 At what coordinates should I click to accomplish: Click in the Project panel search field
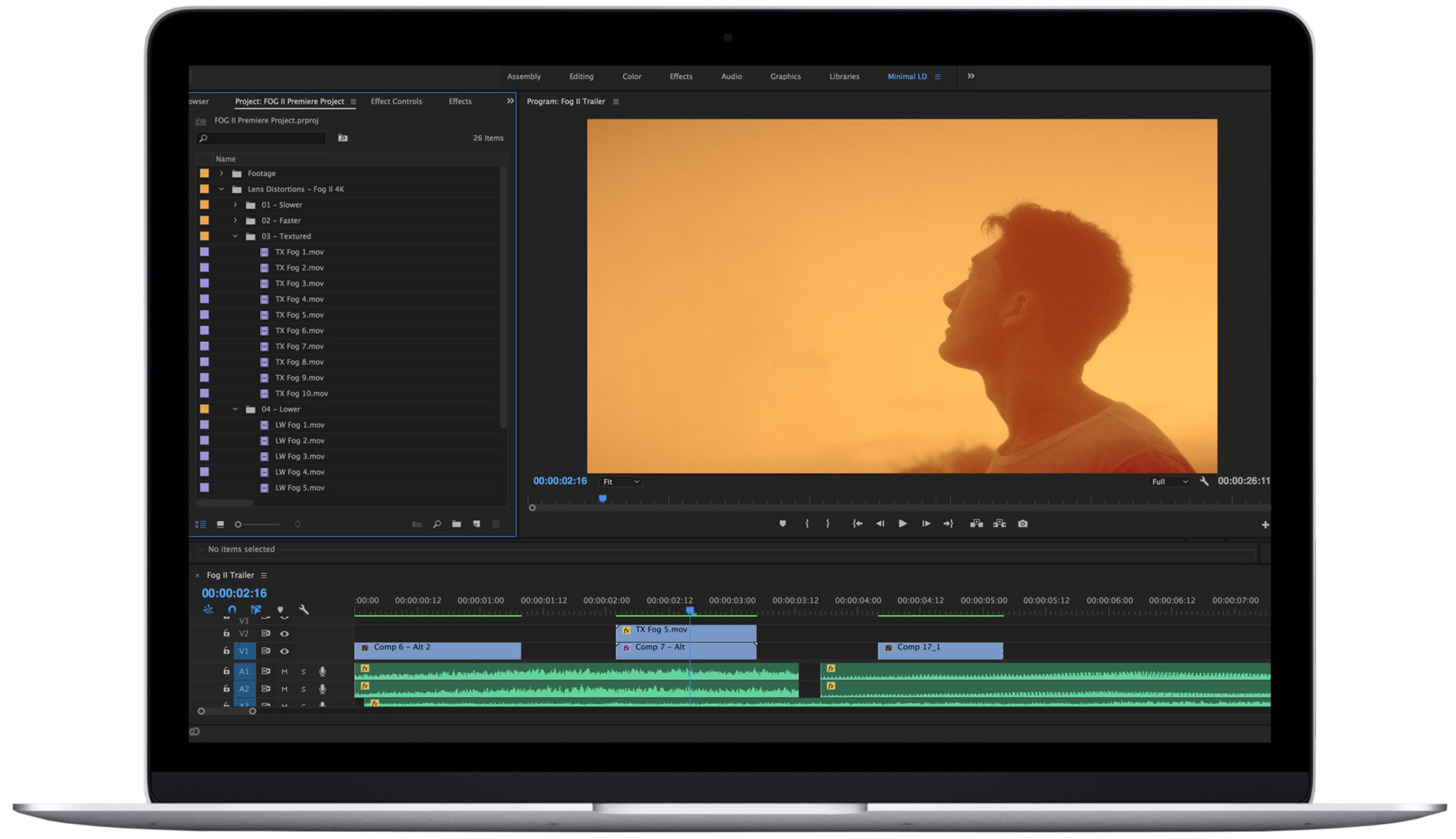point(262,139)
